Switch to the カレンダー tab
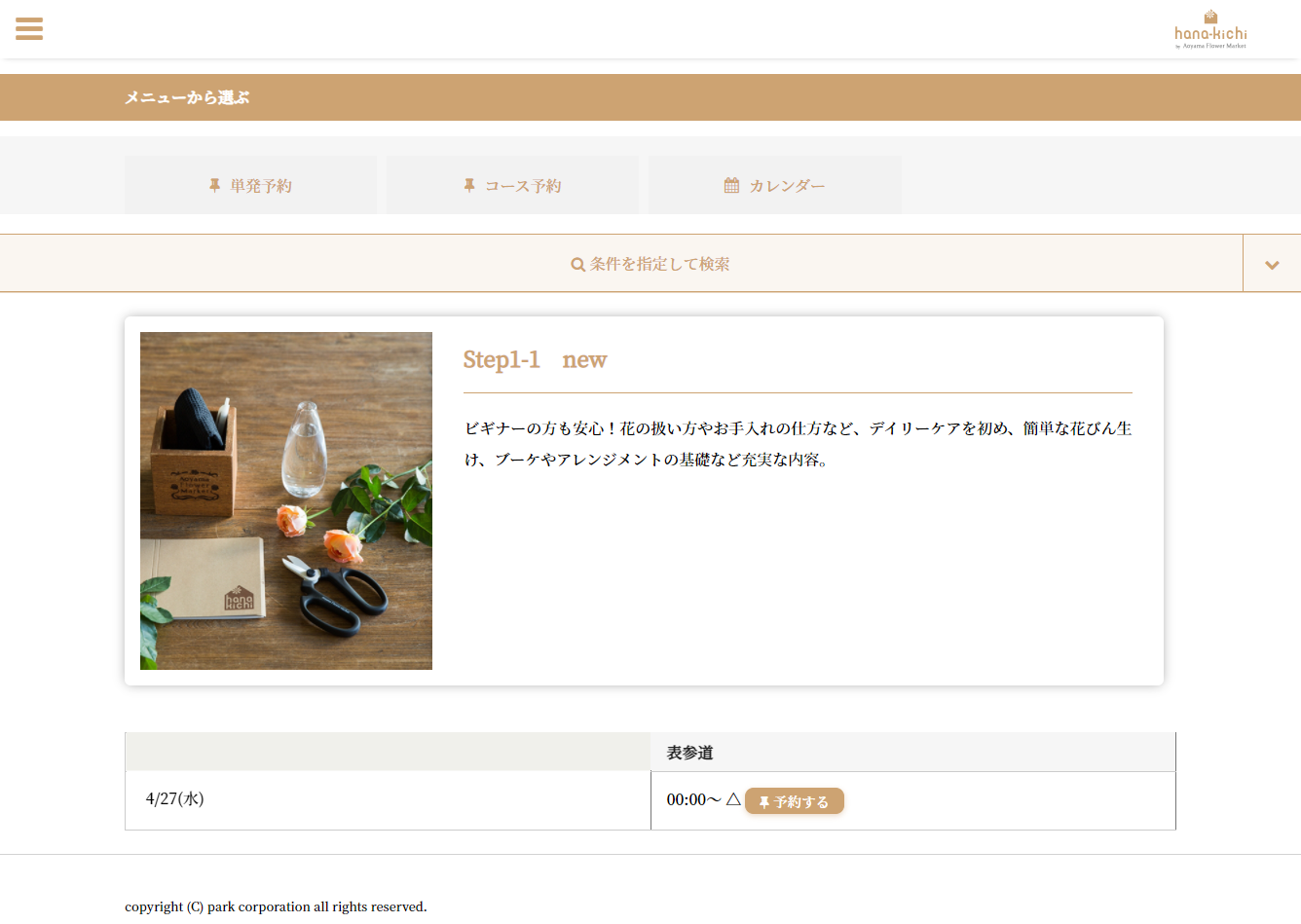The height and width of the screenshot is (924, 1301). point(775,184)
